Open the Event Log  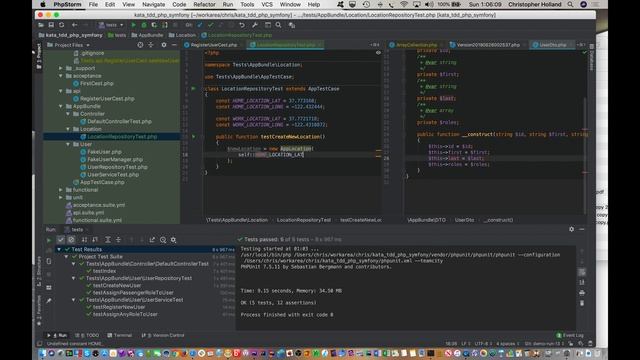[570, 335]
